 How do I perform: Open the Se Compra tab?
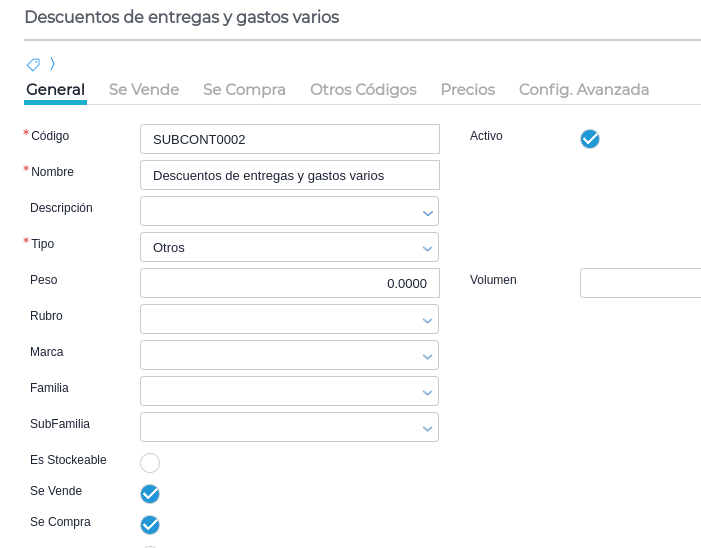click(244, 90)
